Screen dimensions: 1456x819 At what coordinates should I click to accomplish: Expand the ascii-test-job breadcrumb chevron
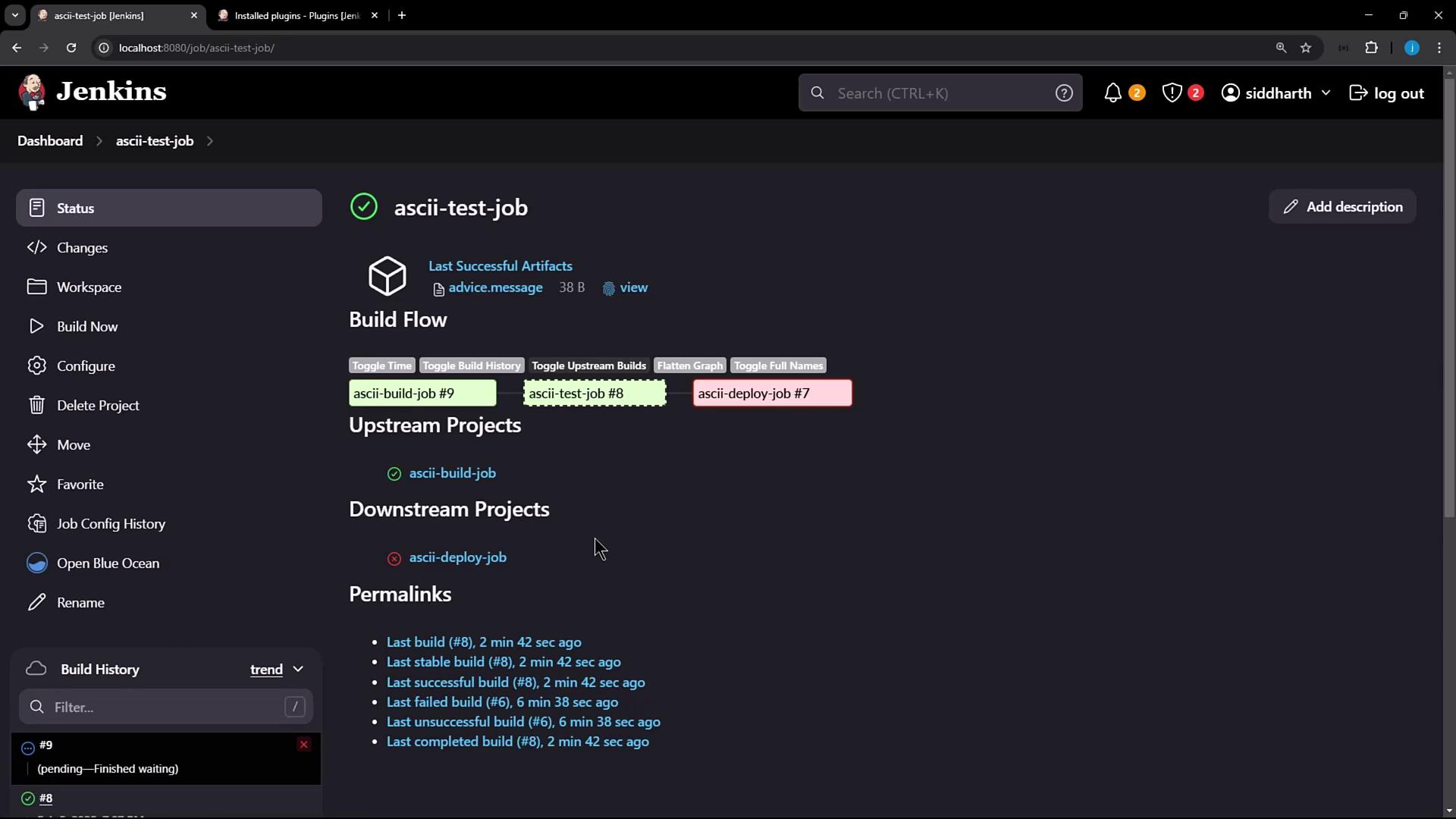tap(210, 141)
